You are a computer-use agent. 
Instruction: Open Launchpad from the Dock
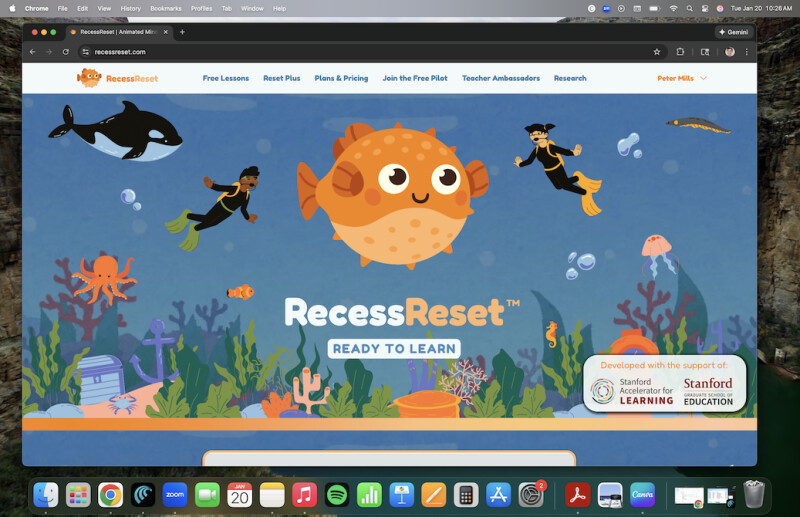(78, 495)
